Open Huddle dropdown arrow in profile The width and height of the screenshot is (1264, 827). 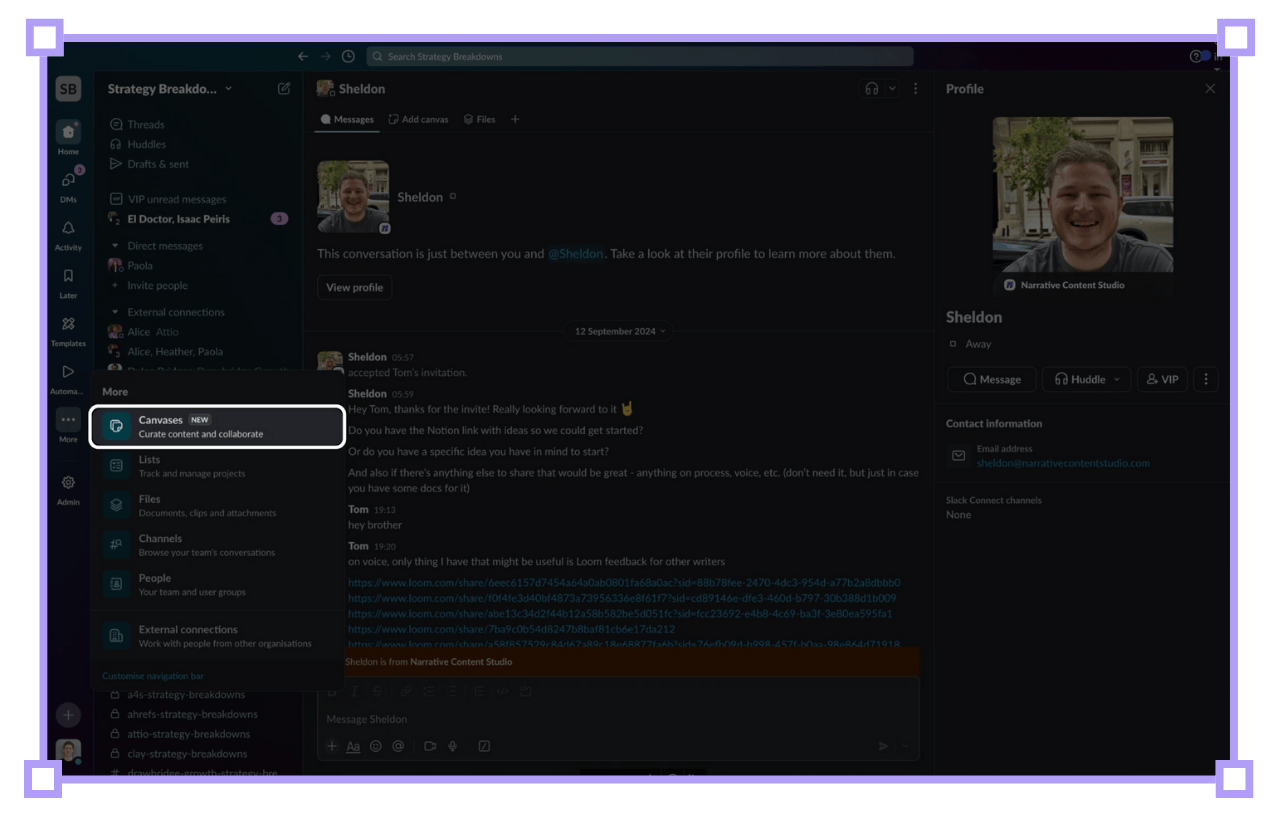click(1118, 380)
